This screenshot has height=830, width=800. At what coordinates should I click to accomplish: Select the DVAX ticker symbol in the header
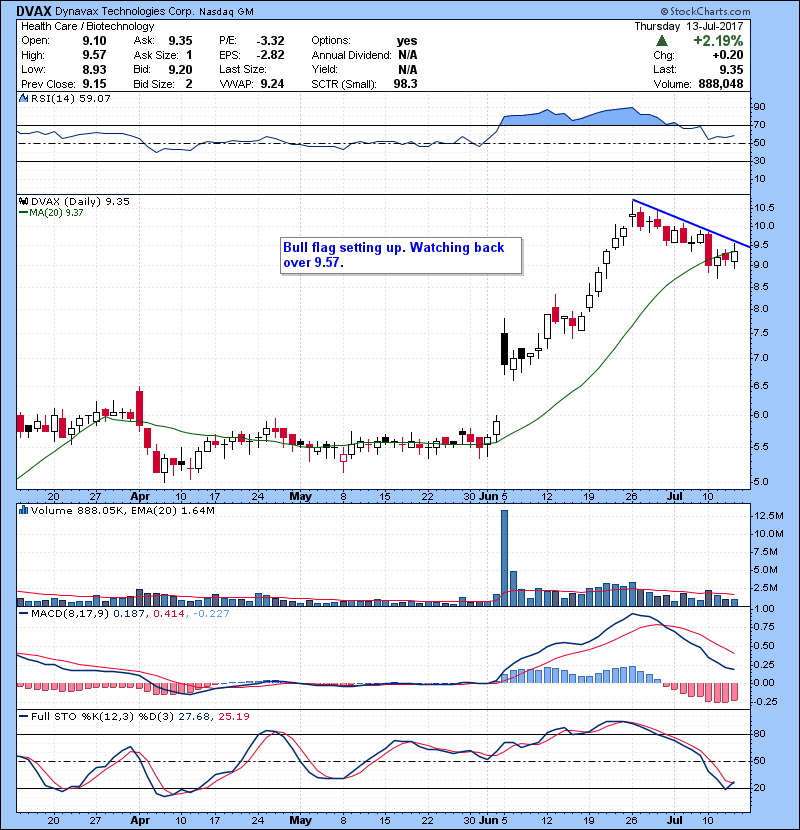(x=34, y=11)
